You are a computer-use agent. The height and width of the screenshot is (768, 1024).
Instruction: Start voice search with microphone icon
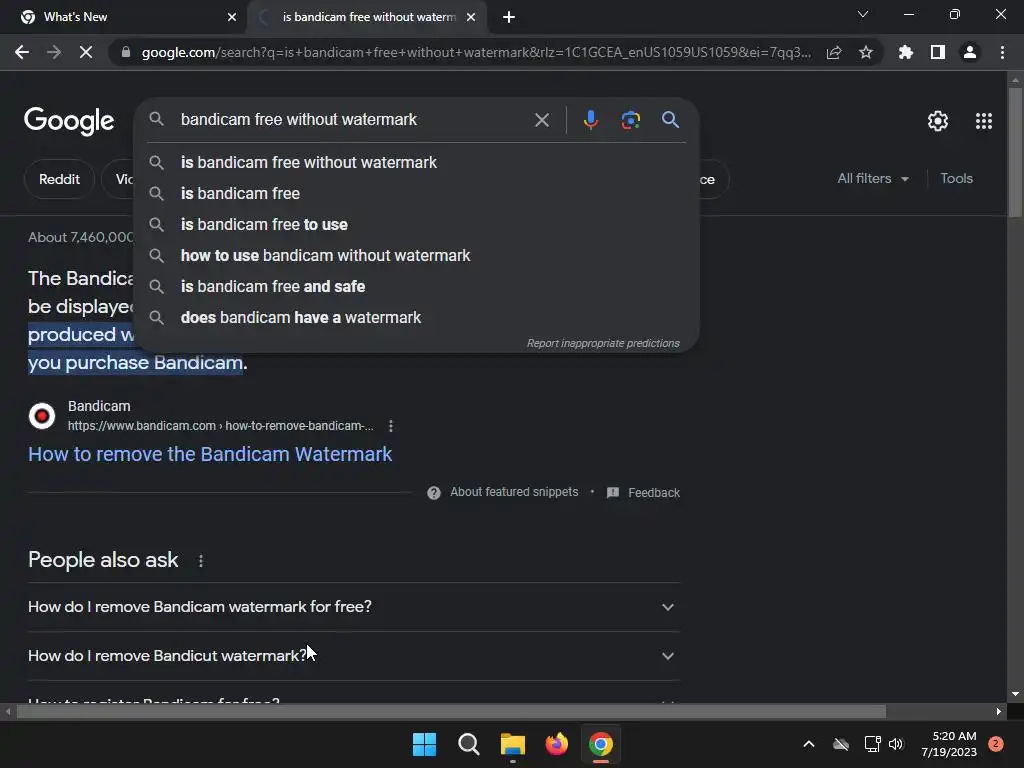click(x=590, y=120)
